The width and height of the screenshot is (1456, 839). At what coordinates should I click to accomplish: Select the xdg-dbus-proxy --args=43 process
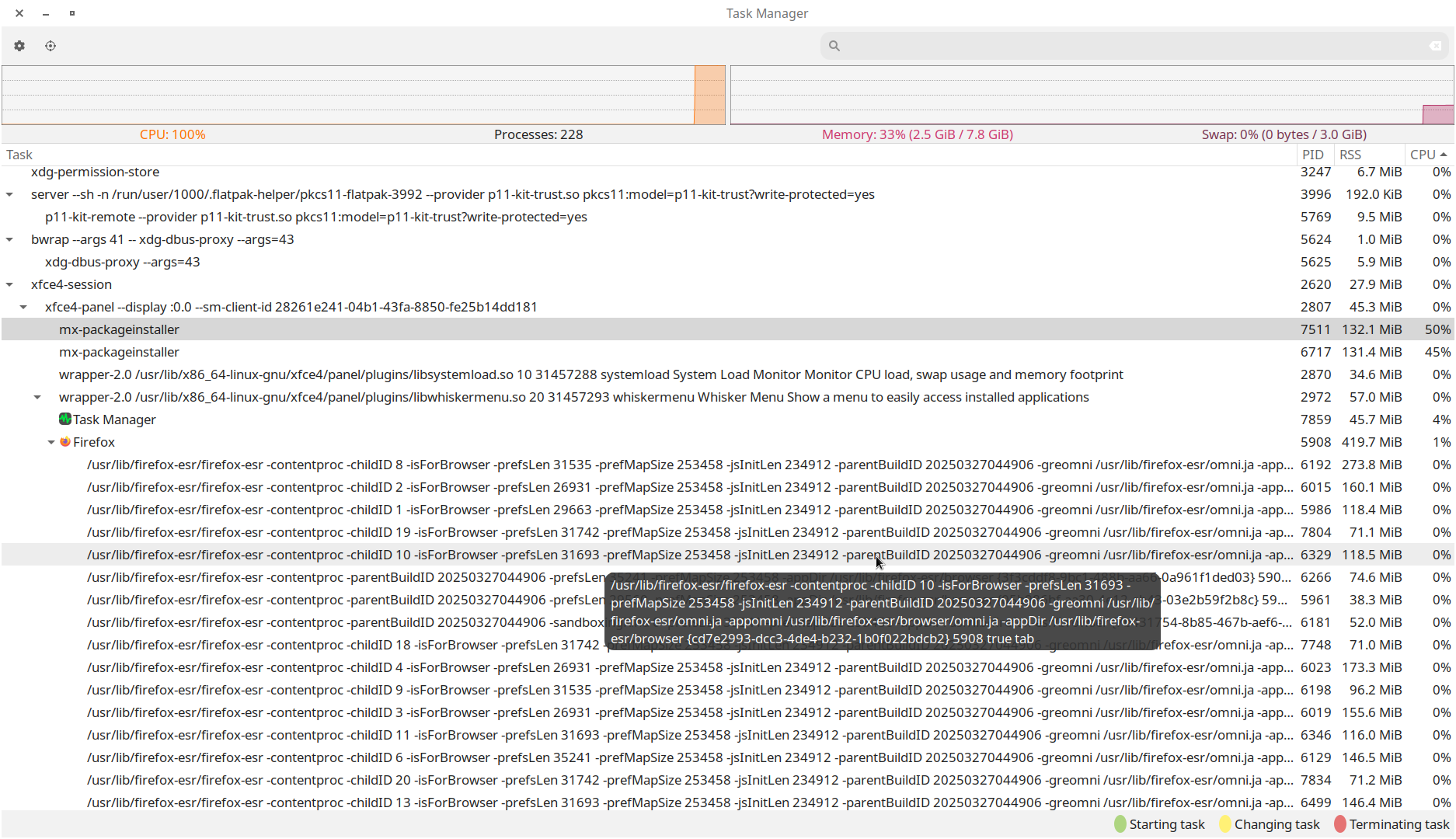coord(727,262)
